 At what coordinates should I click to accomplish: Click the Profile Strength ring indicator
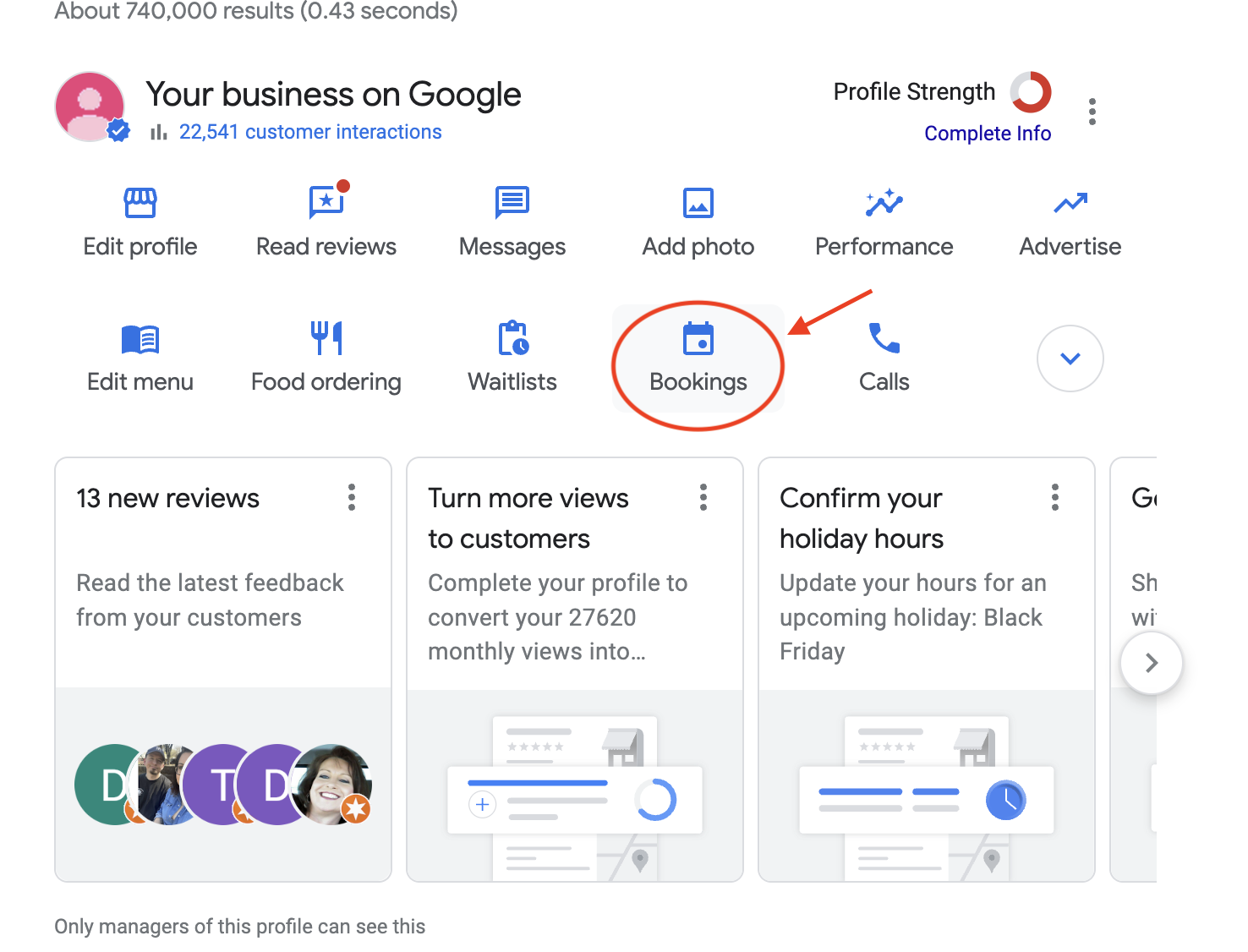[x=1031, y=92]
